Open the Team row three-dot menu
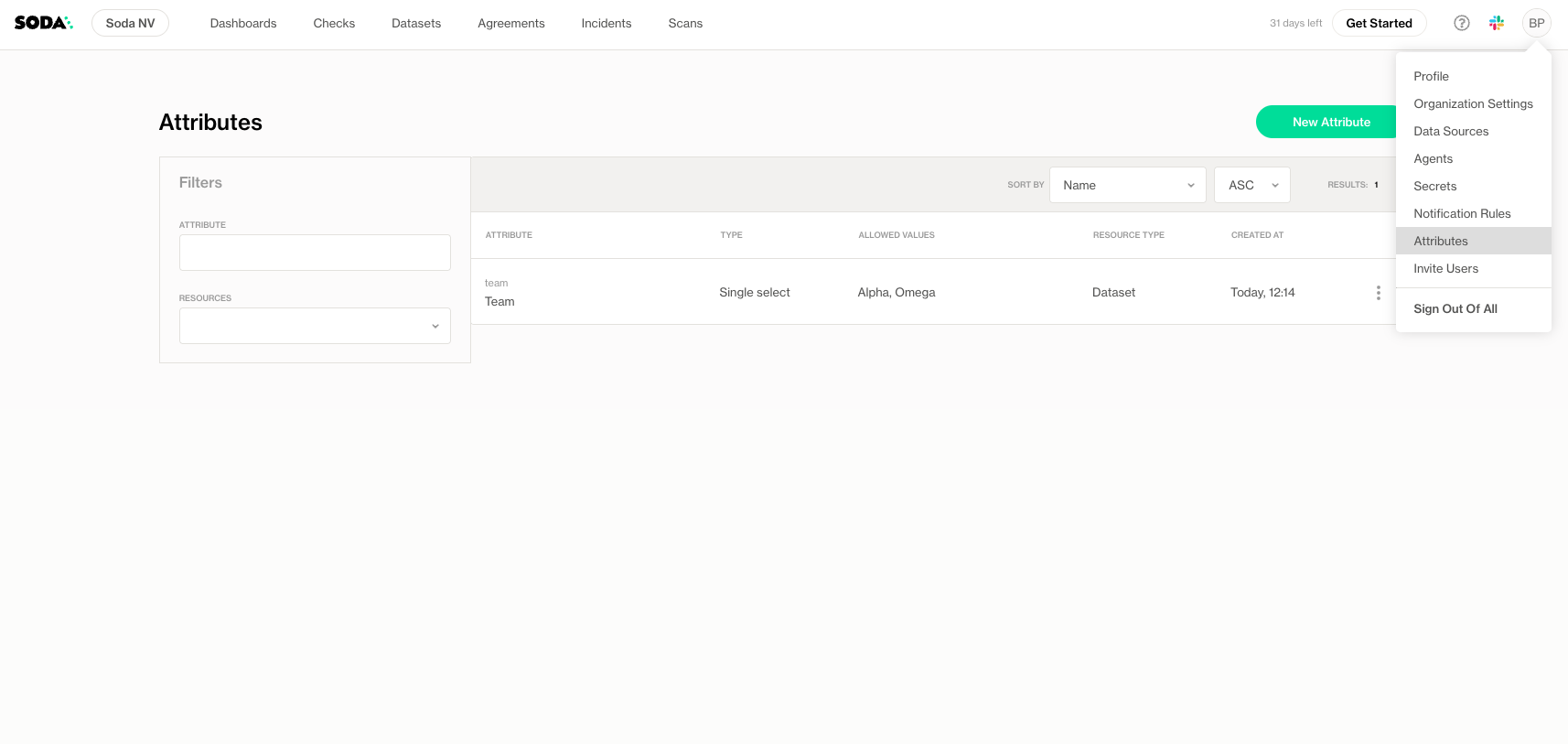The image size is (1568, 744). click(1378, 293)
